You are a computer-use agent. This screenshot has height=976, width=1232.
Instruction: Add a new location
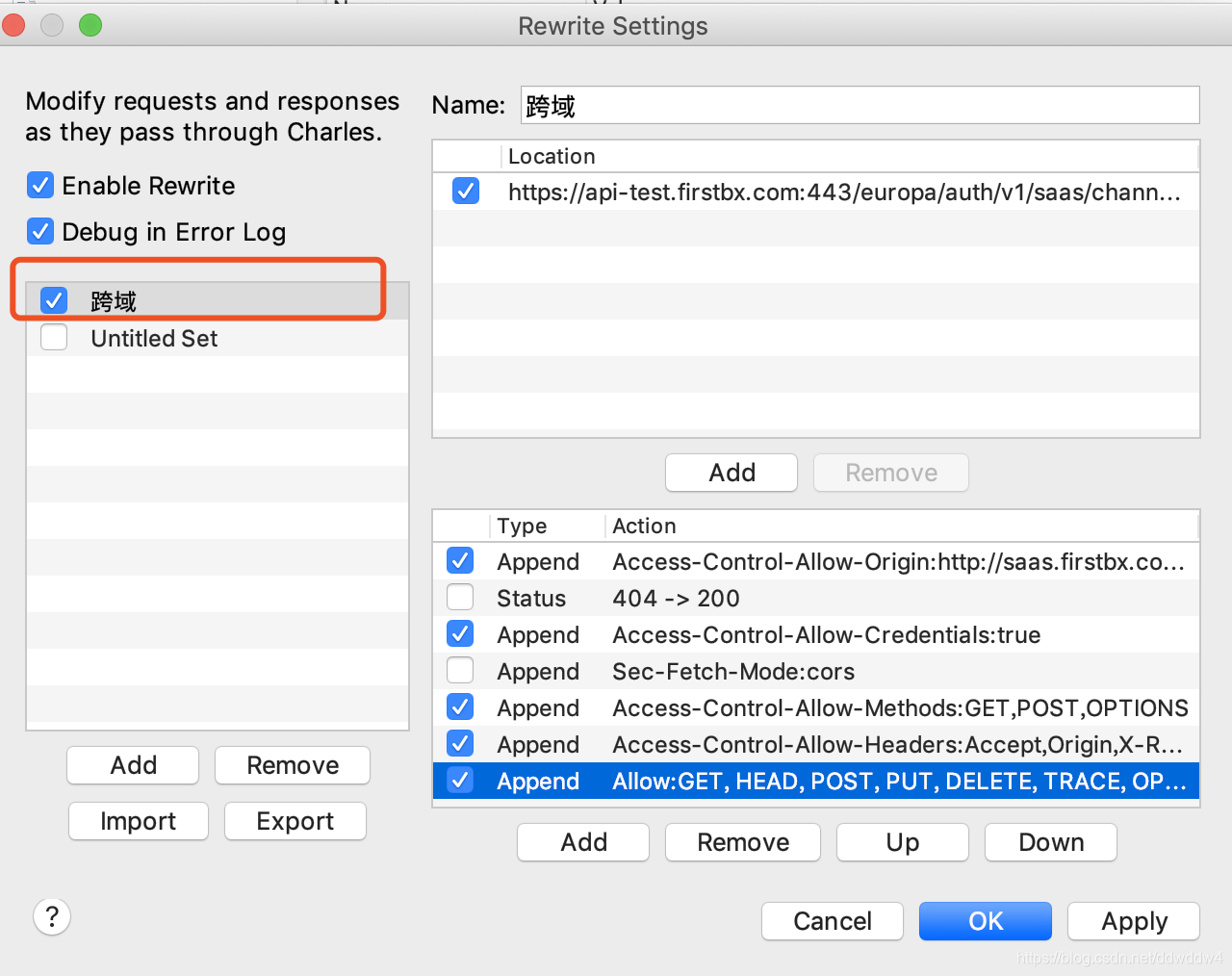pyautogui.click(x=731, y=473)
